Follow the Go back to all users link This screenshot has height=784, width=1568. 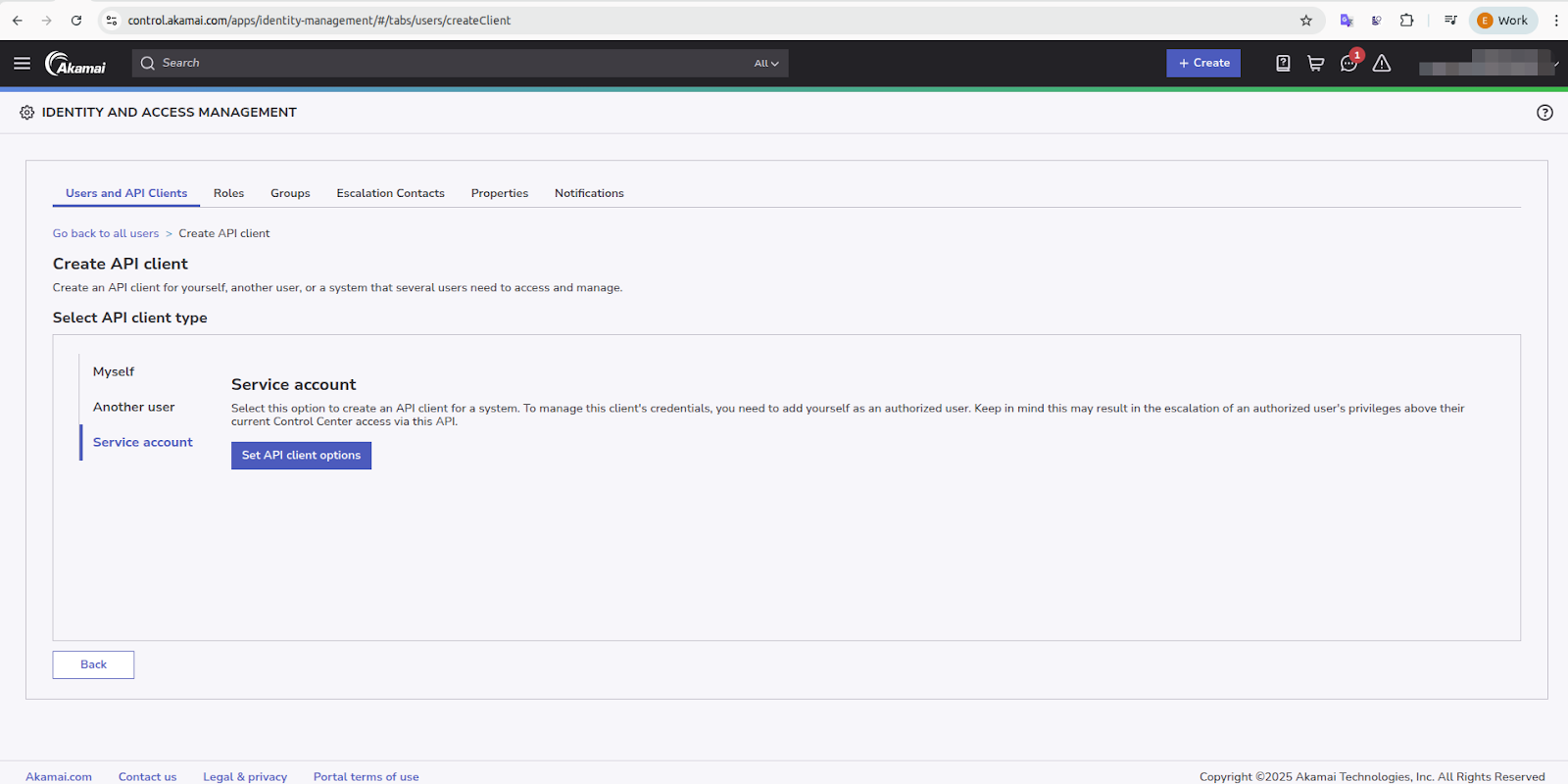[x=106, y=233]
